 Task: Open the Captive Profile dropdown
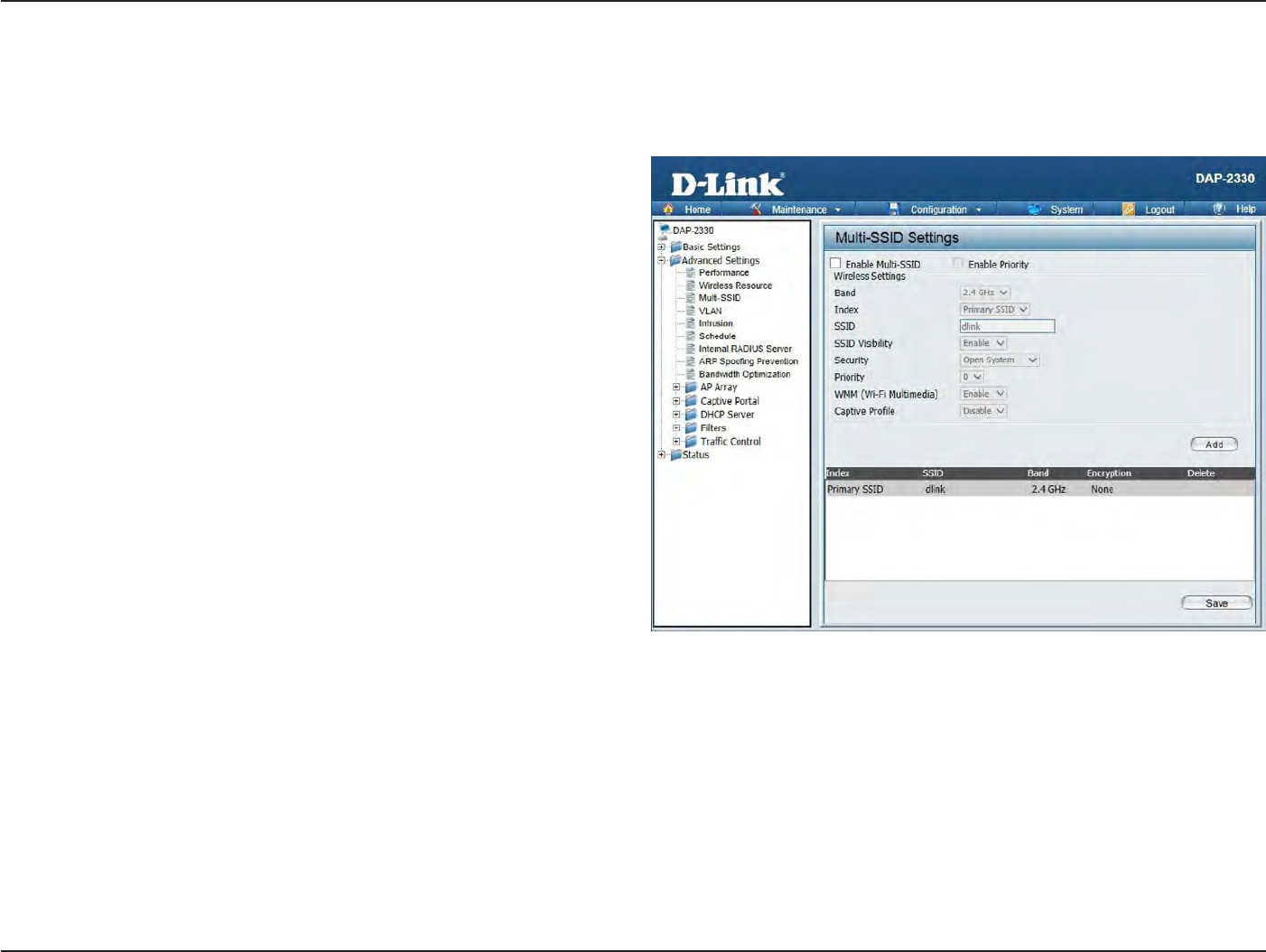tap(983, 411)
